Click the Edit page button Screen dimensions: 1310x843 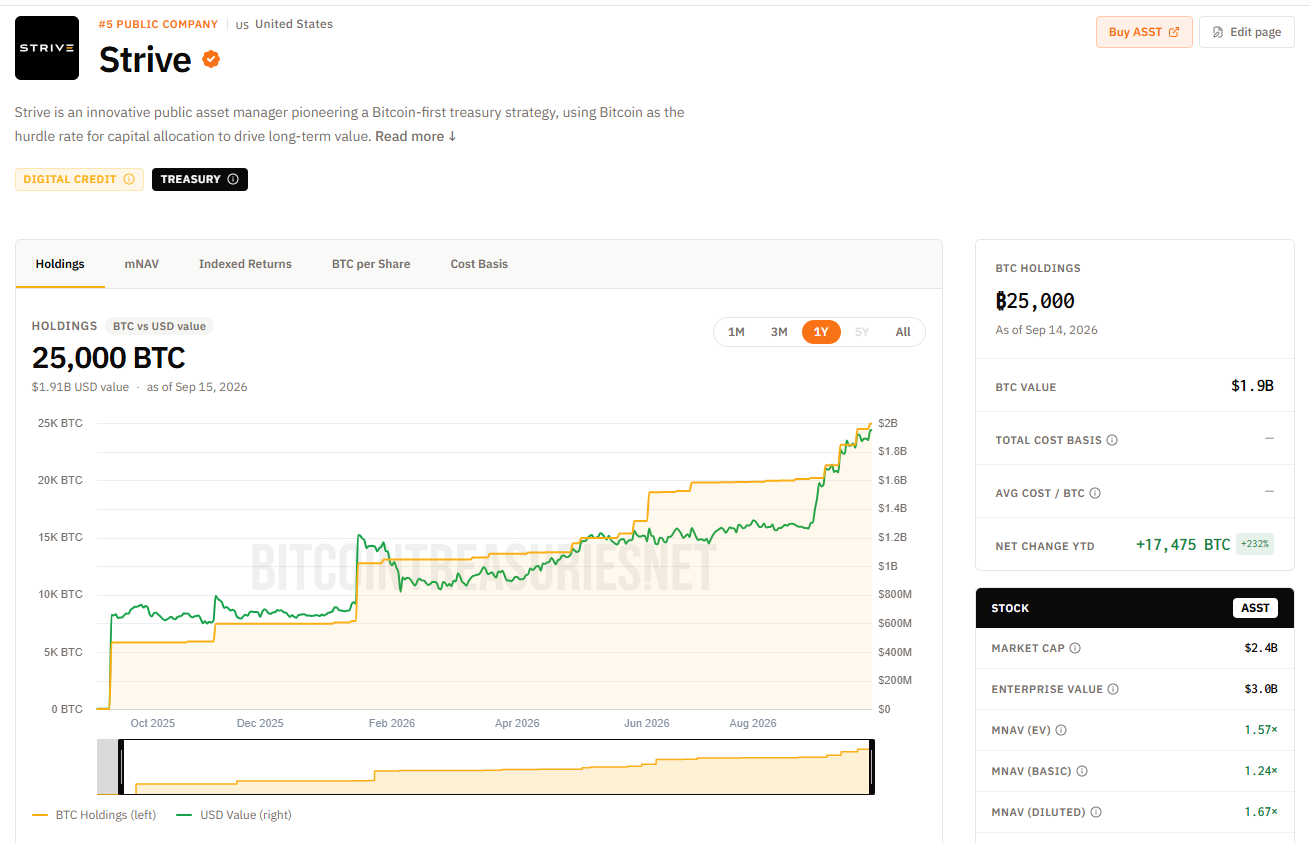(x=1246, y=32)
